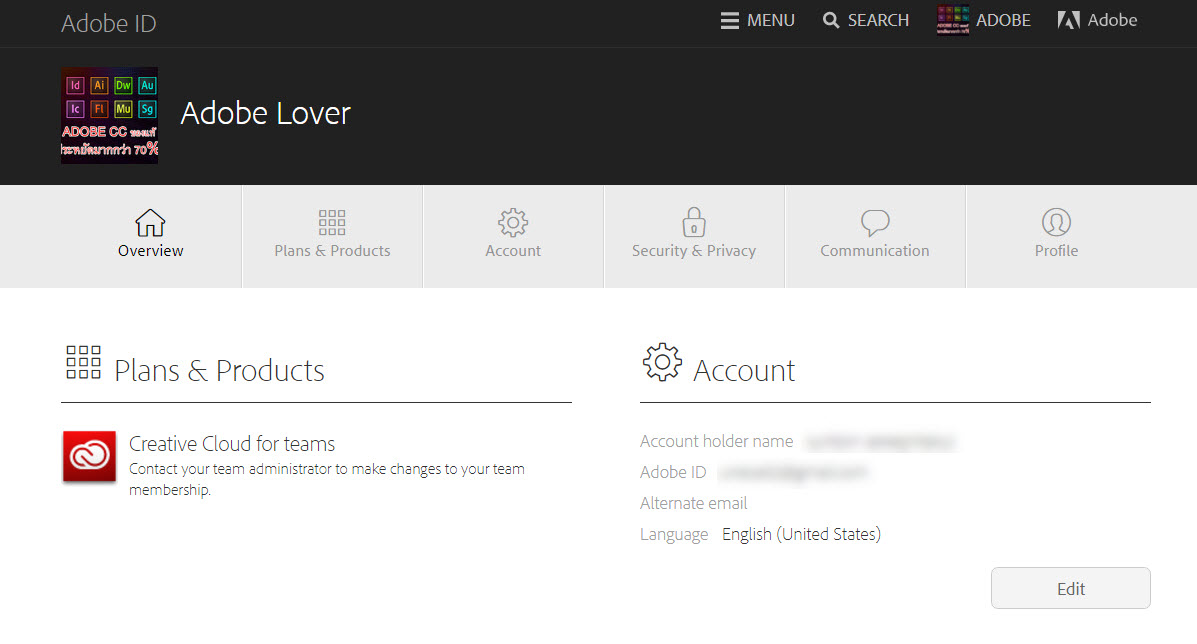The image size is (1197, 644).
Task: Click the blurred Adobe ID email value
Action: pyautogui.click(x=793, y=472)
